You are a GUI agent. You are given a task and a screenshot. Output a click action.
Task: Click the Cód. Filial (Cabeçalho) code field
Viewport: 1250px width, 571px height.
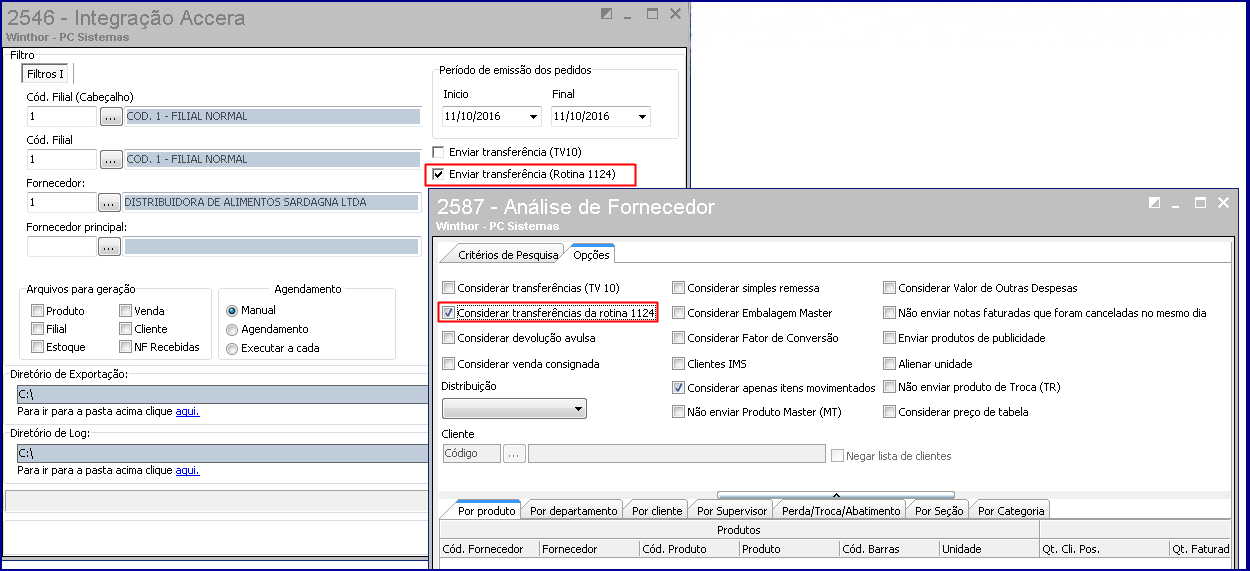click(x=62, y=116)
